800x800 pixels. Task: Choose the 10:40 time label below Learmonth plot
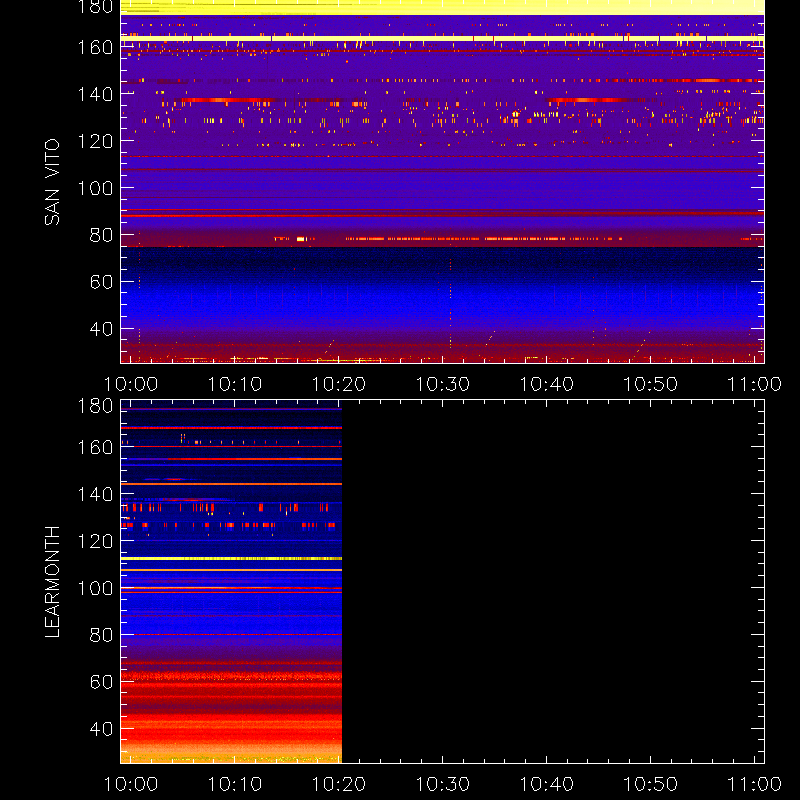click(x=546, y=784)
